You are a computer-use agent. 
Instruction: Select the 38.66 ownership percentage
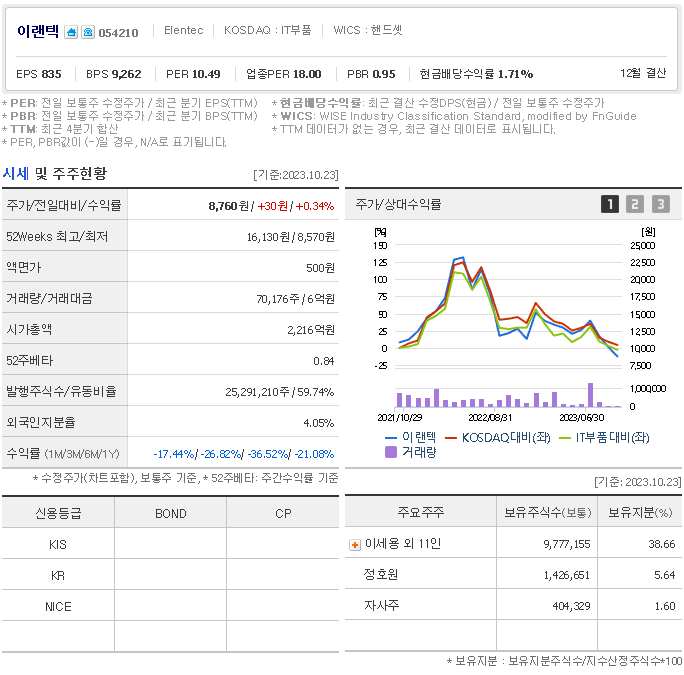pyautogui.click(x=661, y=544)
